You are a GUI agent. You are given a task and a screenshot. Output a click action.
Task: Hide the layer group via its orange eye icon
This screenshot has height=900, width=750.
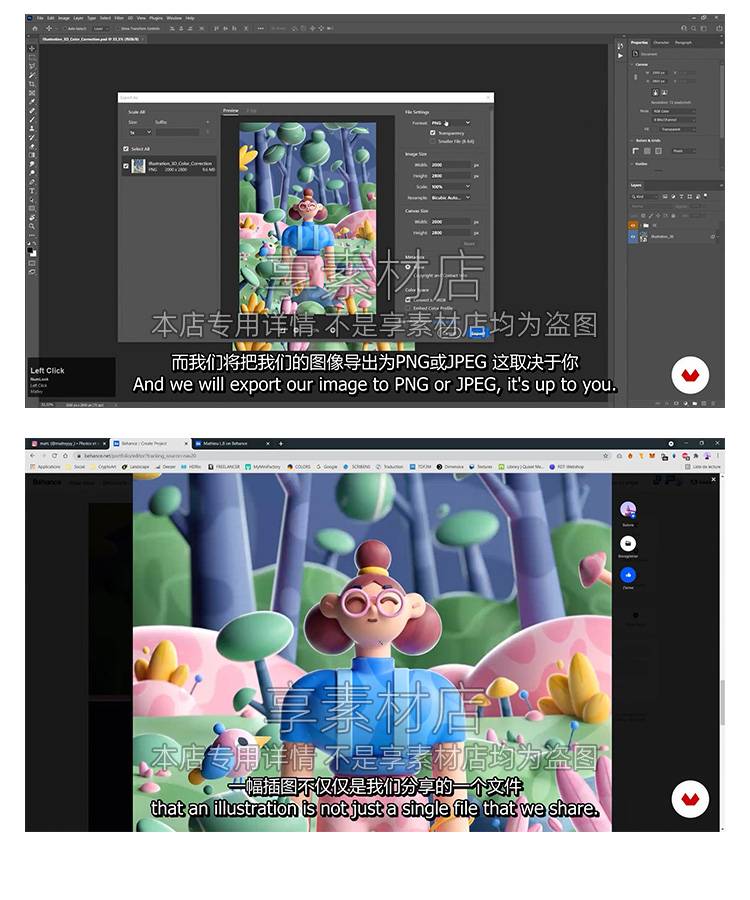(634, 226)
